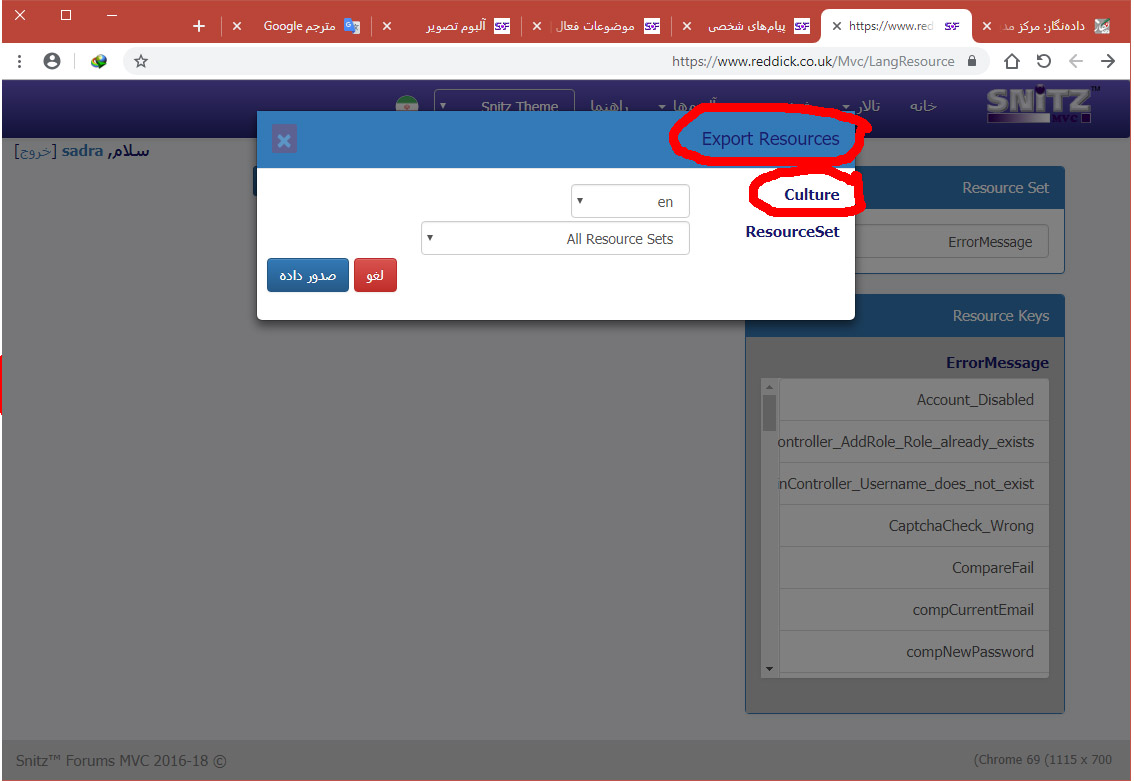Viewport: 1134px width, 781px height.
Task: Open a new tab with plus button
Action: (x=199, y=26)
